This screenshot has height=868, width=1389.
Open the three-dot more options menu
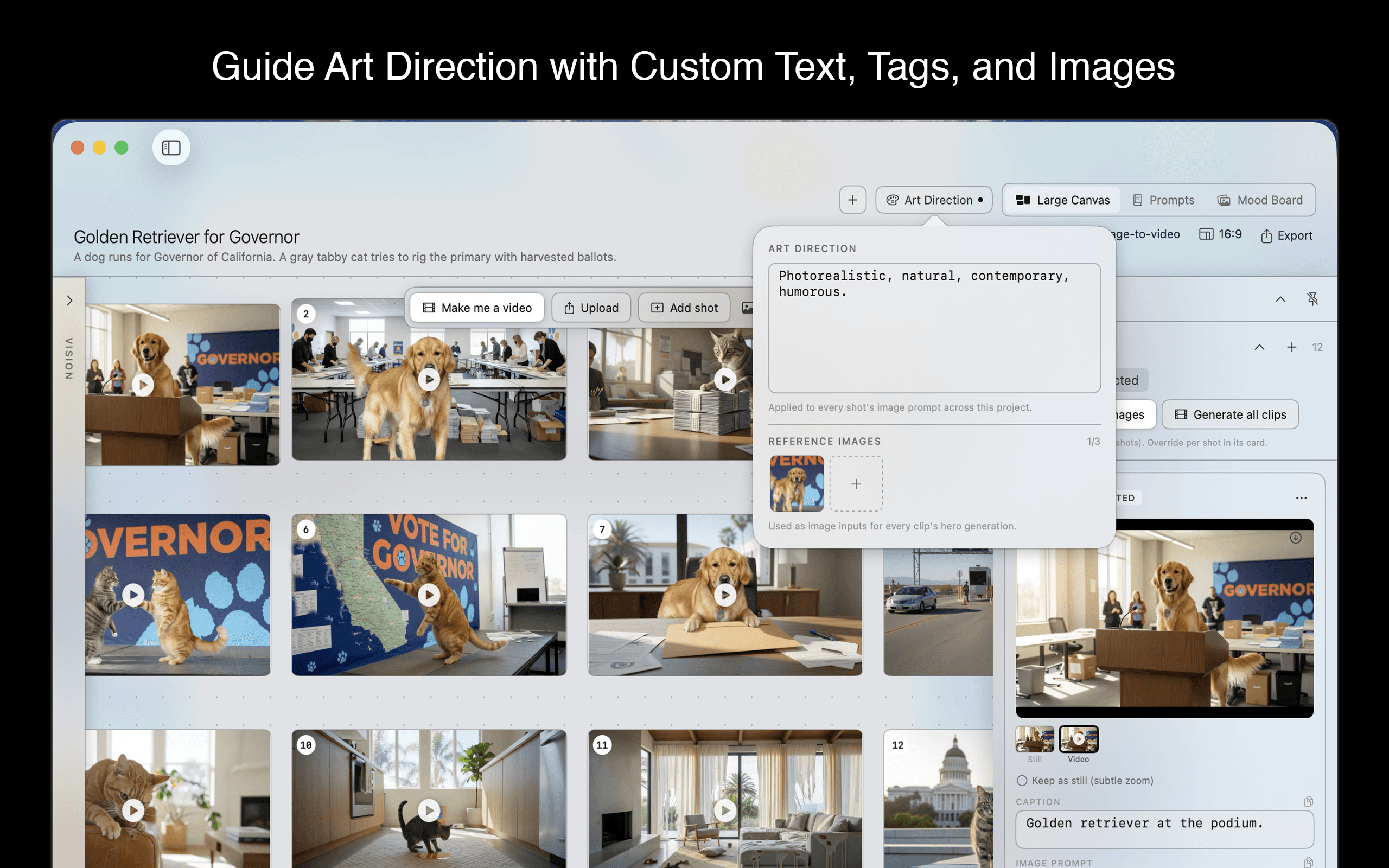click(x=1301, y=497)
